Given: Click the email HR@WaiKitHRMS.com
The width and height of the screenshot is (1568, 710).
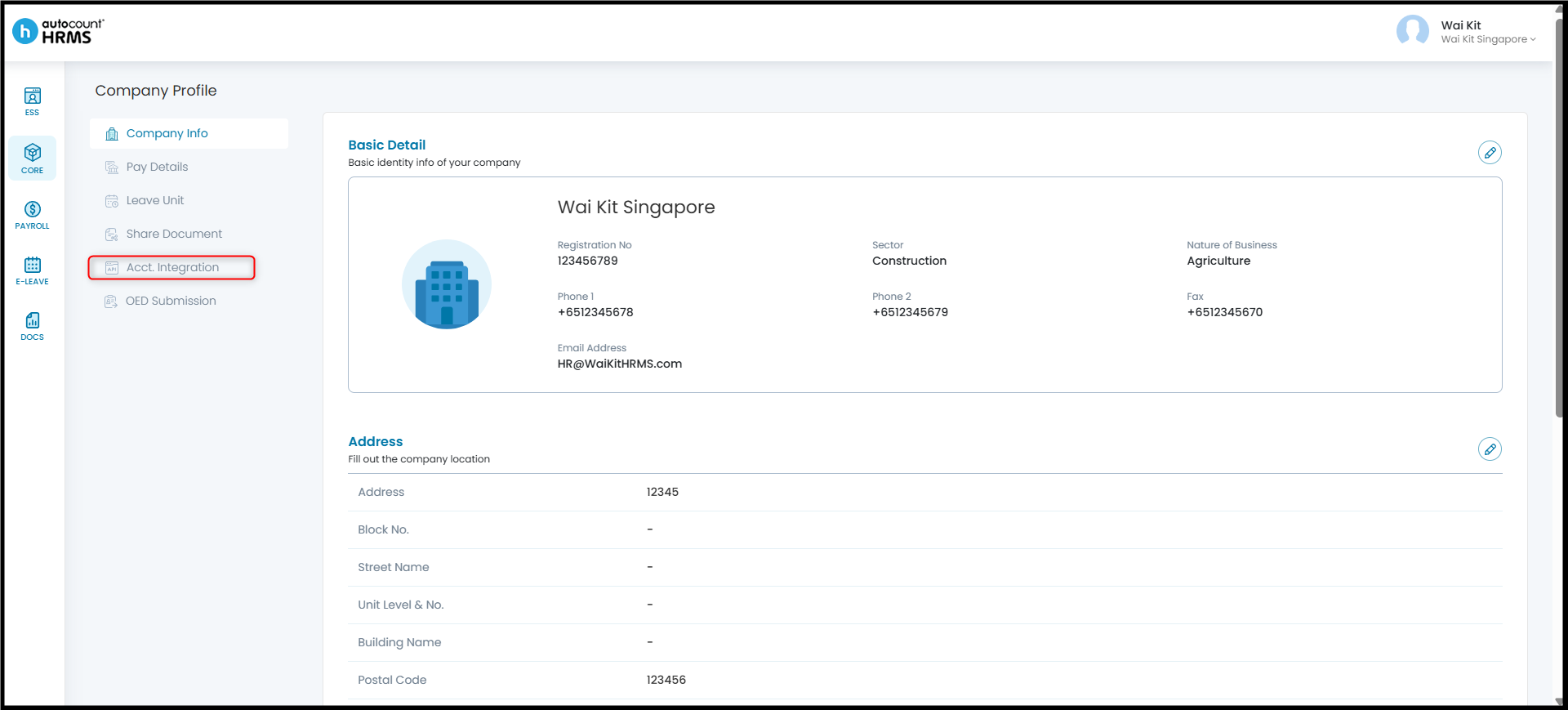Looking at the screenshot, I should click(620, 364).
